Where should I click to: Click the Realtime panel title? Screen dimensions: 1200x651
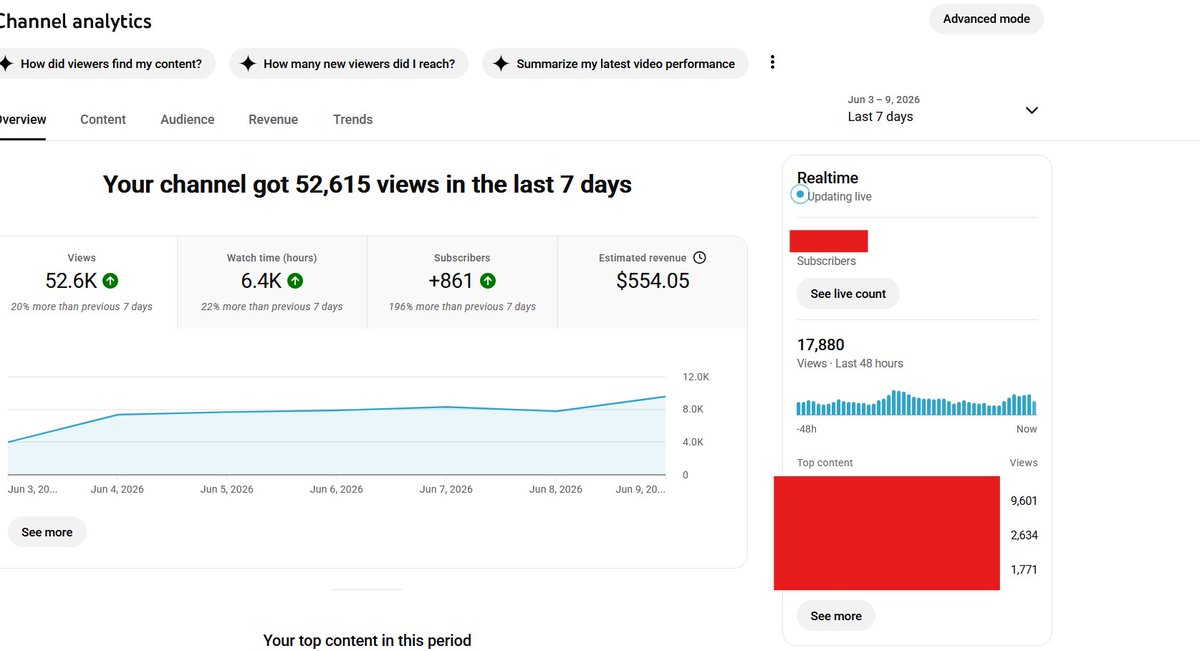click(x=827, y=178)
